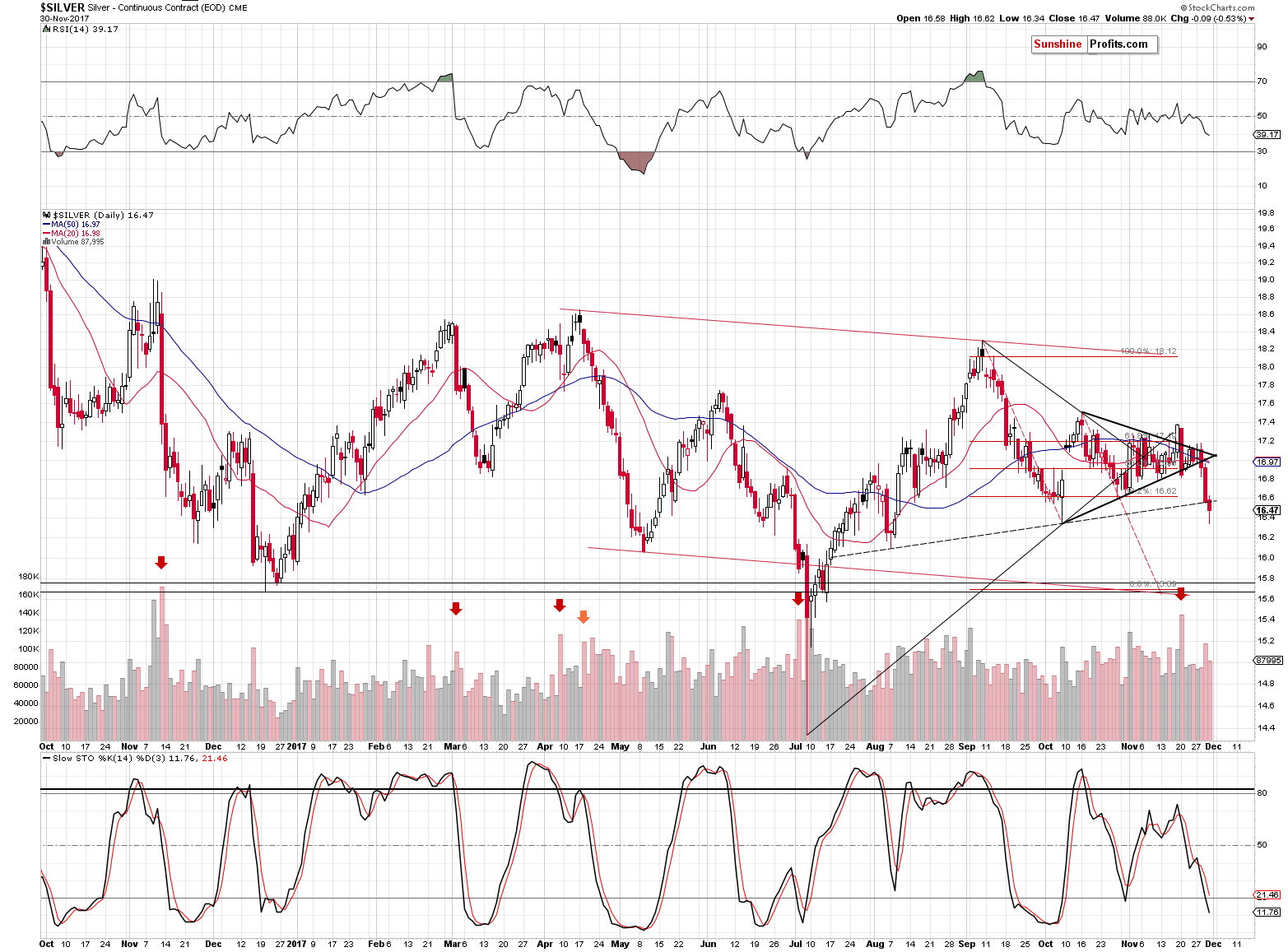Image resolution: width=1288 pixels, height=952 pixels.
Task: Open the Sunshine Profits.com logo link
Action: pyautogui.click(x=1095, y=44)
